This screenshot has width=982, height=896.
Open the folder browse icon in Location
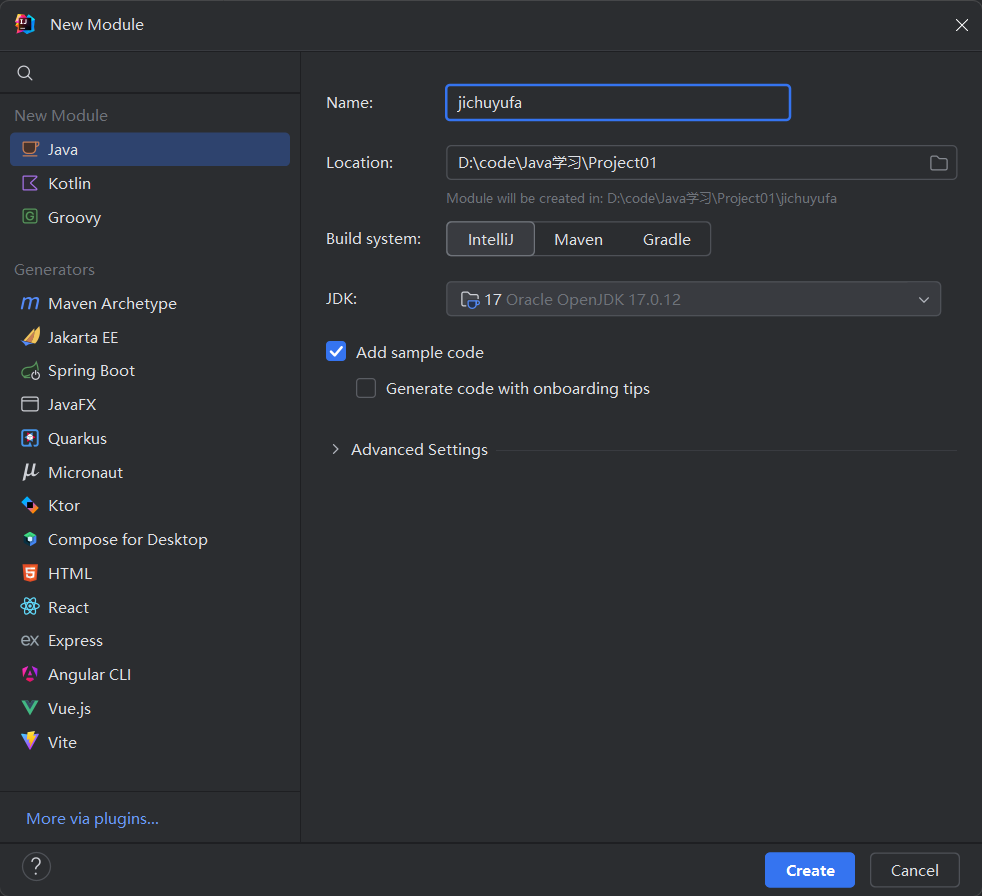tap(938, 163)
